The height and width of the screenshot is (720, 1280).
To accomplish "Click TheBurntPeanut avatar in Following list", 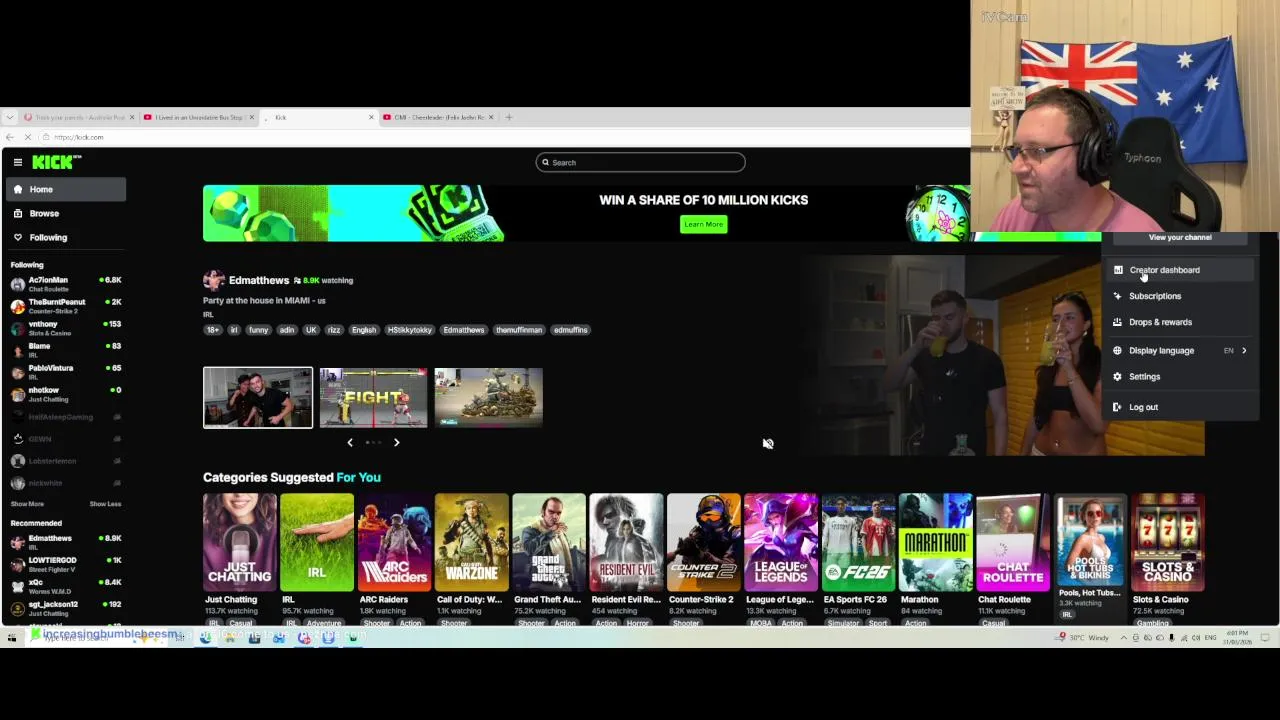I will click(x=17, y=306).
